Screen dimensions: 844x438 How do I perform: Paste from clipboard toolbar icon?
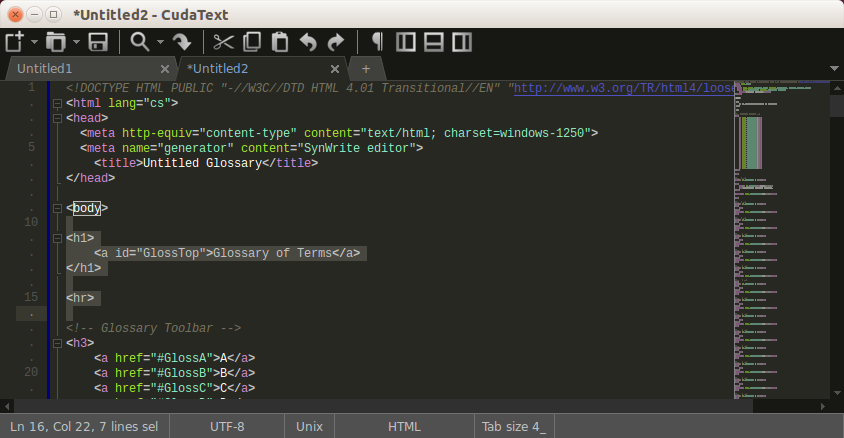point(280,42)
